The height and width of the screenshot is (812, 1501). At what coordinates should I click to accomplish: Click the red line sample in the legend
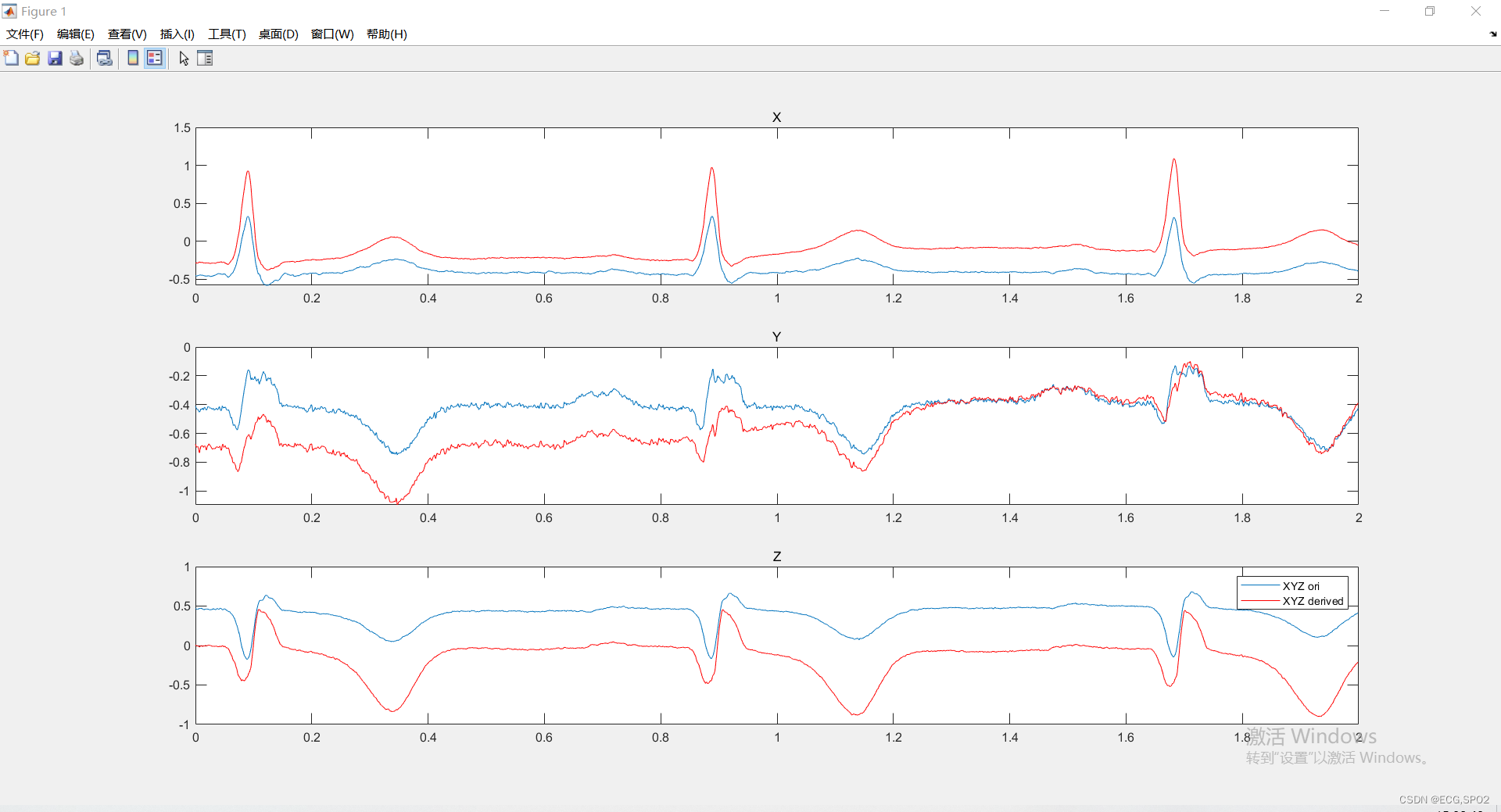click(x=1259, y=601)
